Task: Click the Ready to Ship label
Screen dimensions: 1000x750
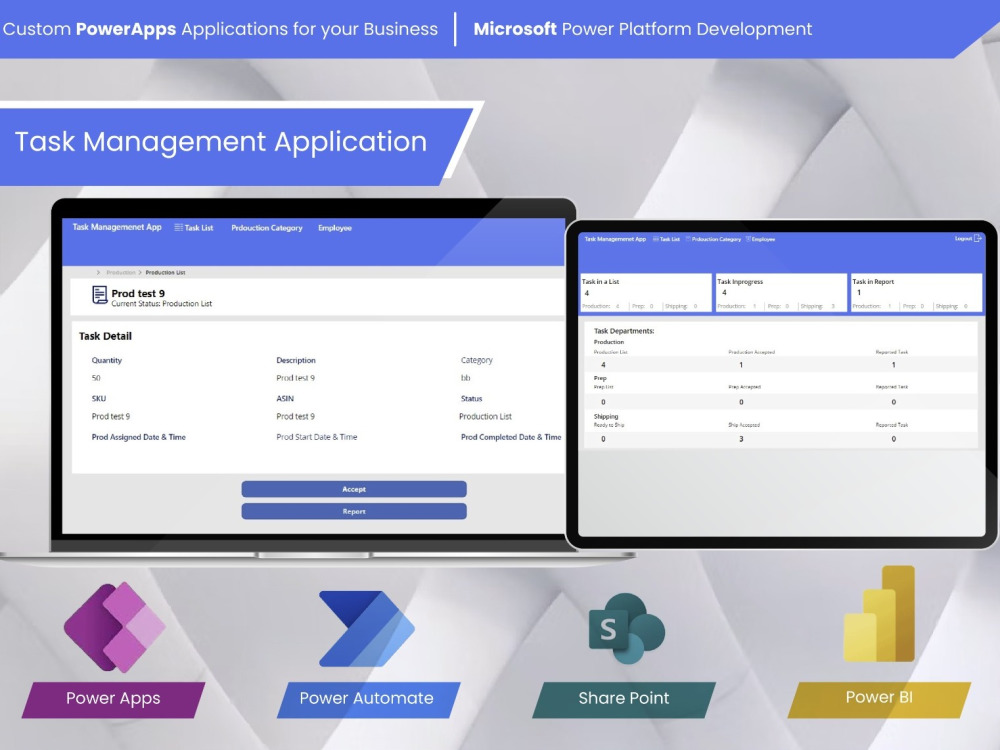Action: pyautogui.click(x=609, y=425)
